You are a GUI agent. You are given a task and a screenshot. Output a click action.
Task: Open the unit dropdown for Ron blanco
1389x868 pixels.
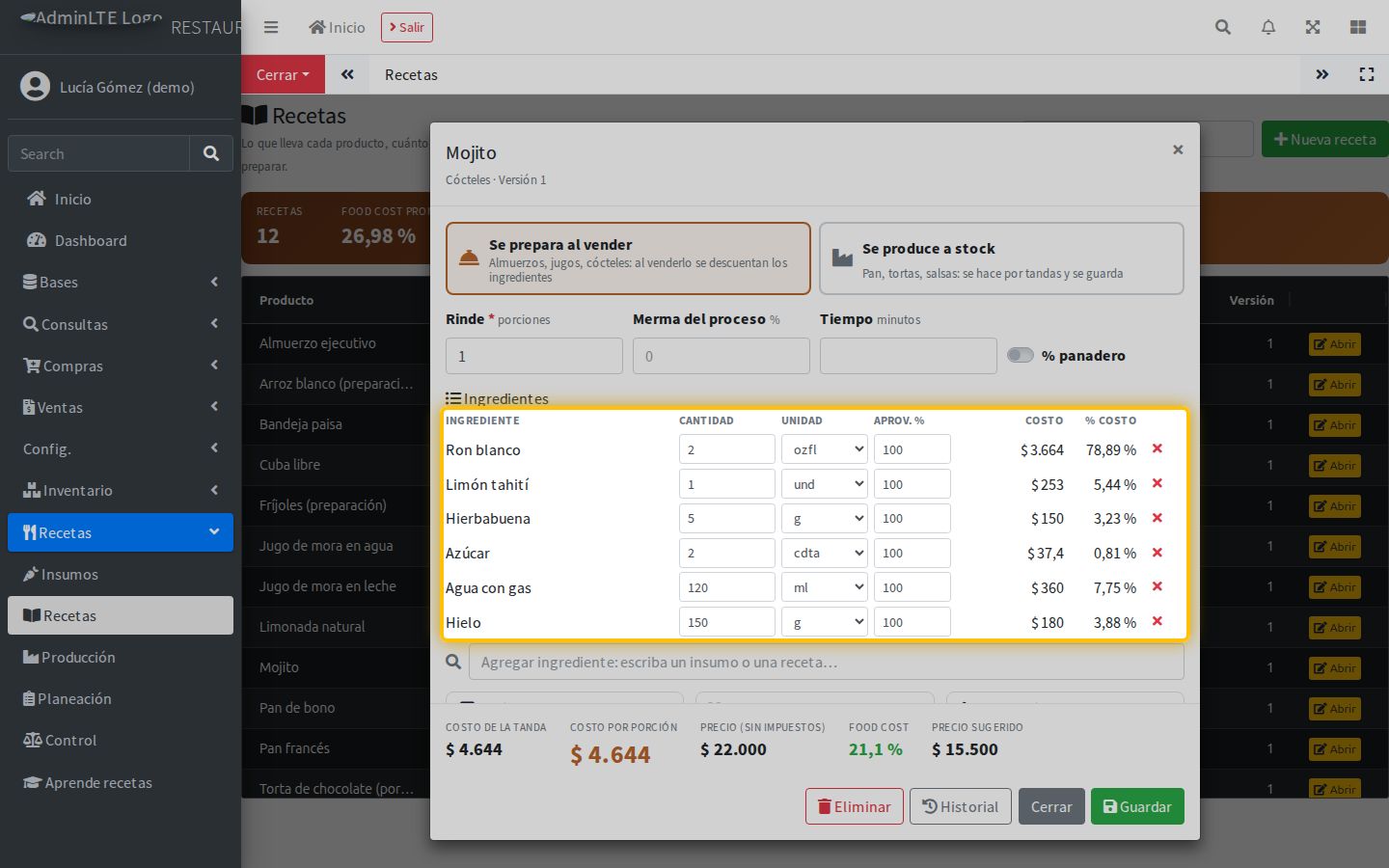[825, 449]
